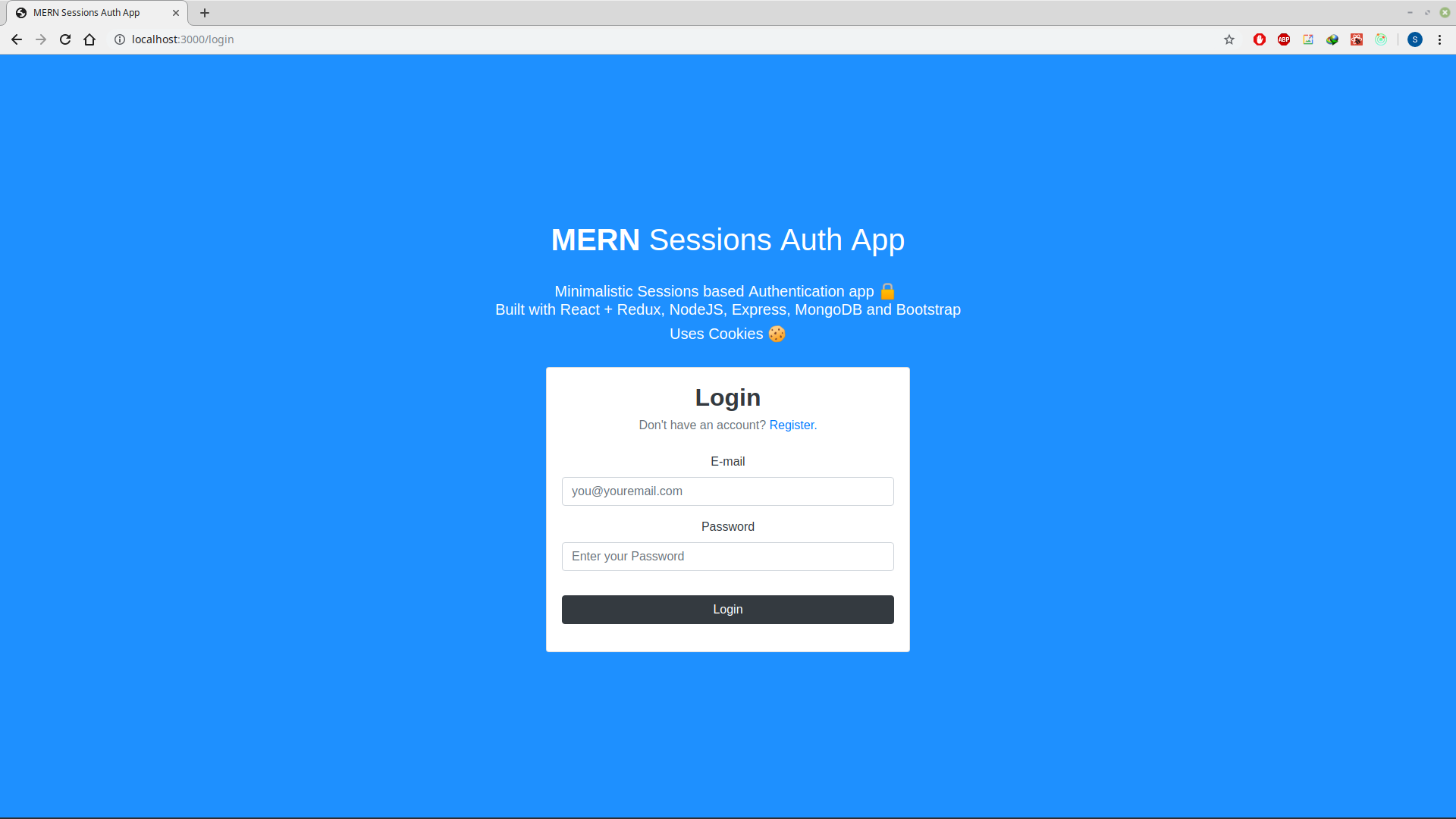Navigate back to previous page
The image size is (1456, 819).
pos(17,39)
